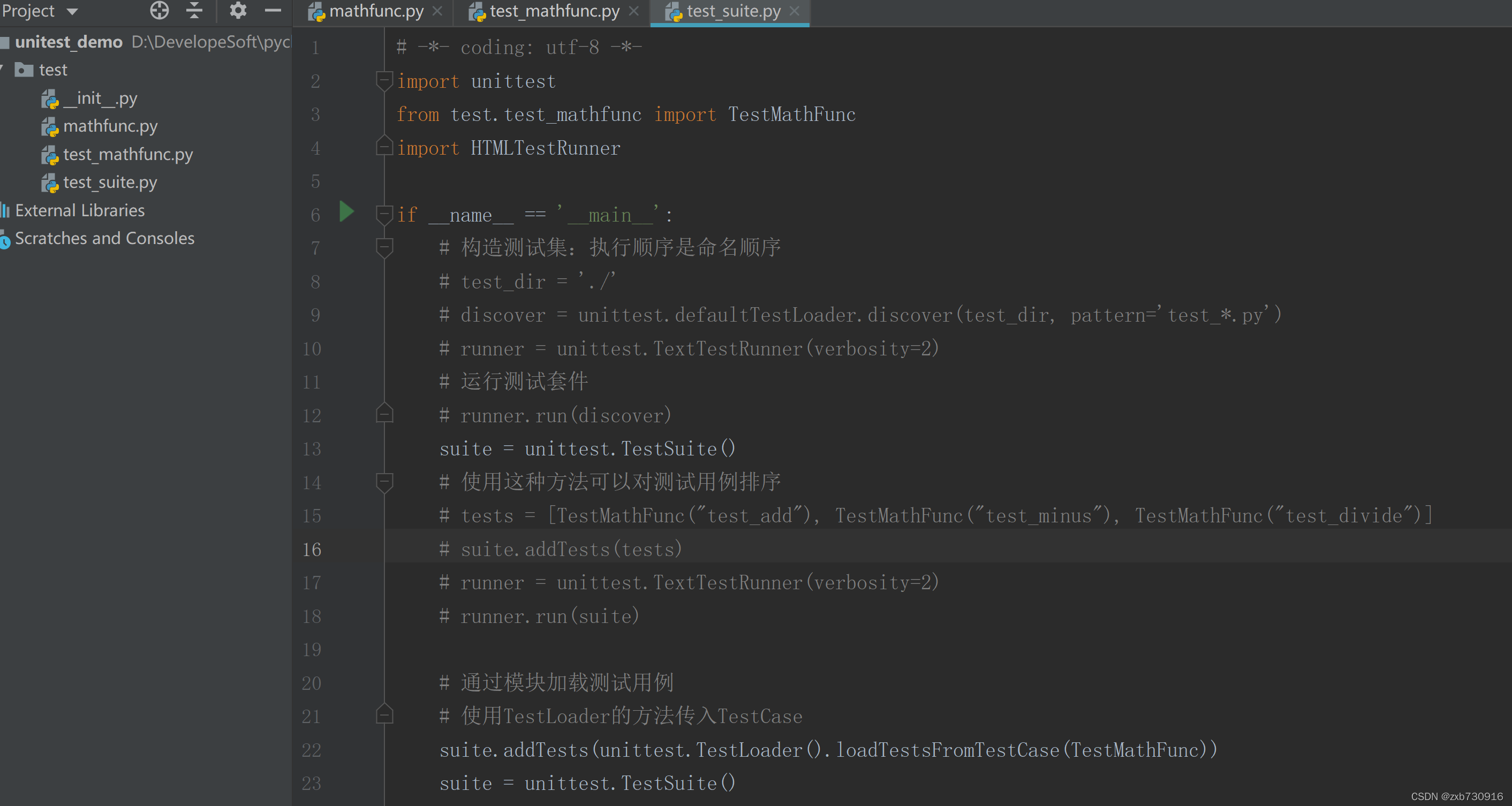
Task: Click line 22 addTests code line
Action: point(828,750)
